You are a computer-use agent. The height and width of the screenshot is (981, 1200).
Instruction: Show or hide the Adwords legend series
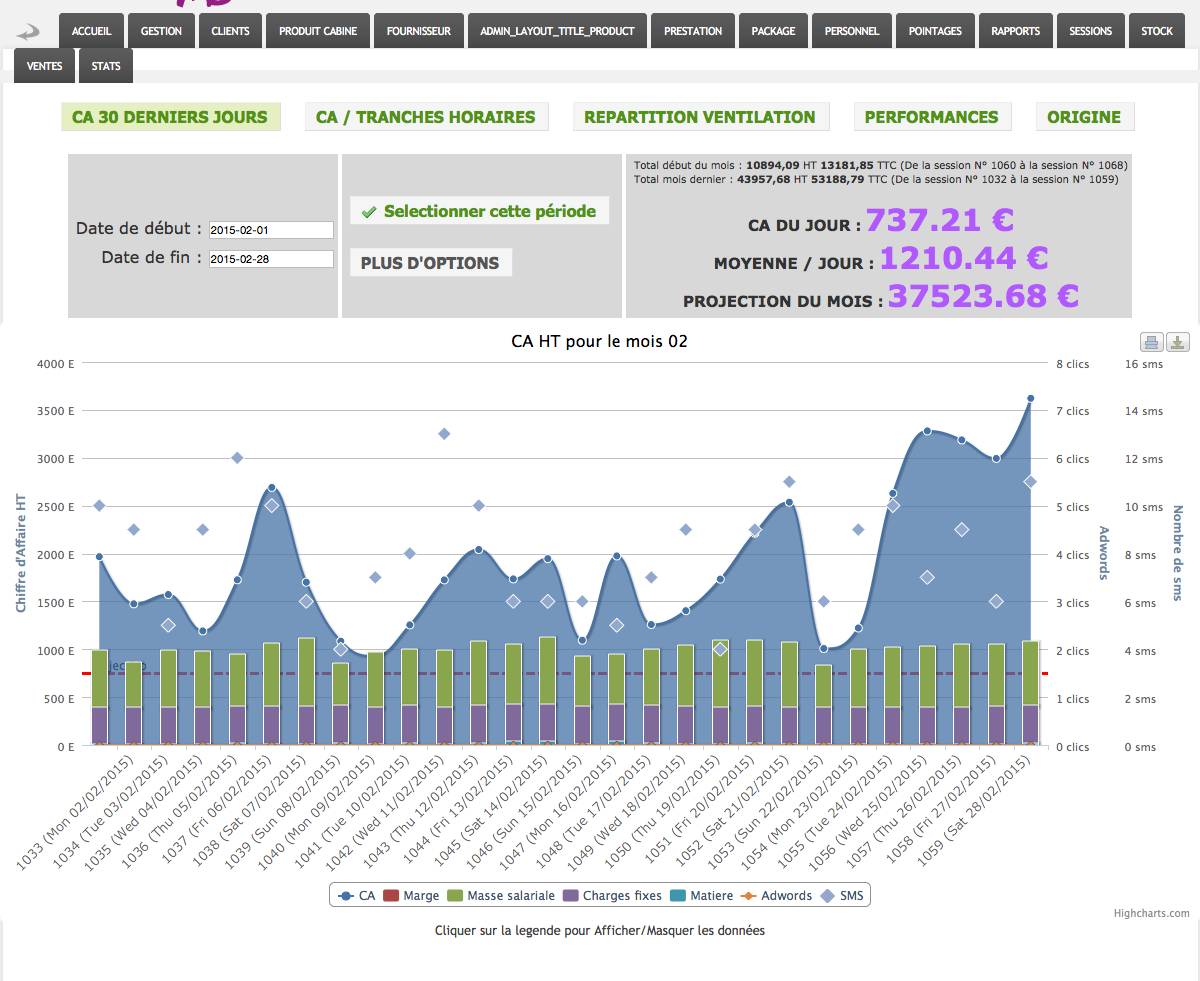(x=776, y=895)
